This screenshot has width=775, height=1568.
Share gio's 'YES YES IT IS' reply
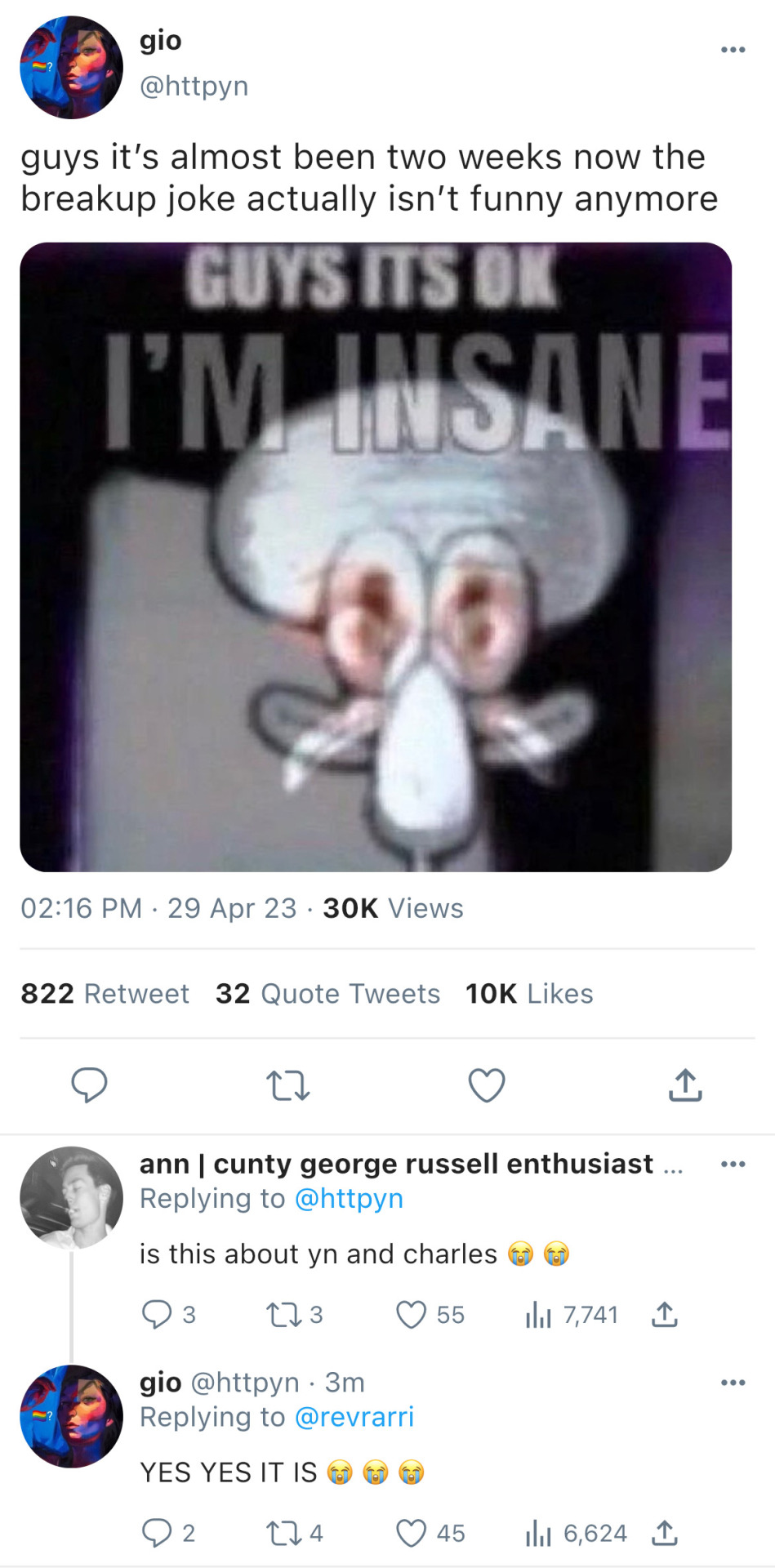point(665,1533)
